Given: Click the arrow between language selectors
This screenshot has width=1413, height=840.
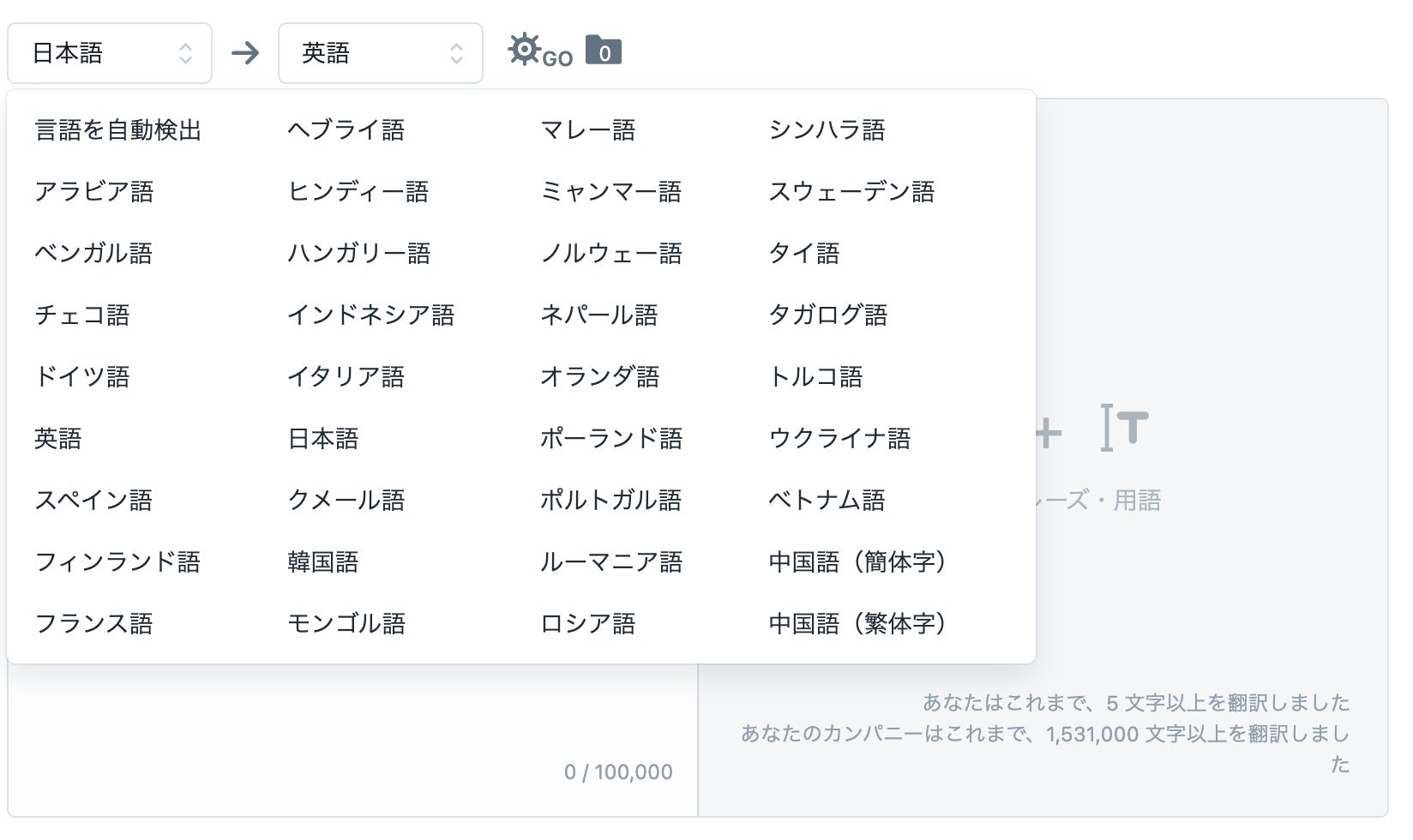Looking at the screenshot, I should point(245,53).
